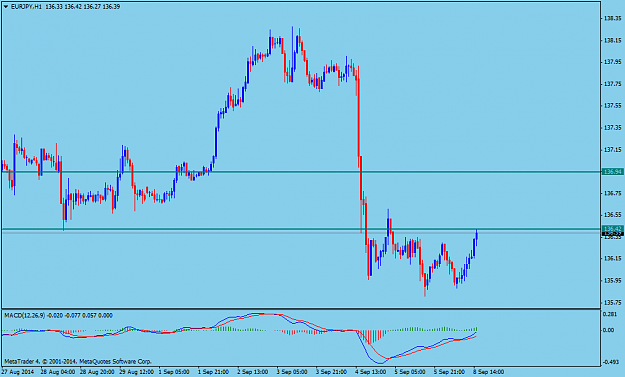The image size is (625, 377).
Task: Click the 4 Sep 13:00 time label
Action: [371, 372]
